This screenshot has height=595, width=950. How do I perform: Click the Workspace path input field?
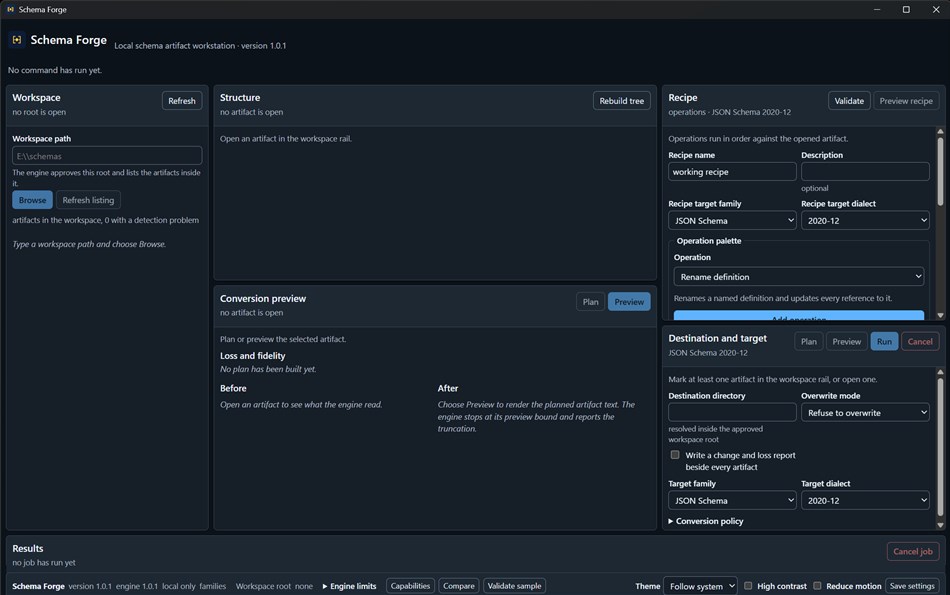[107, 156]
